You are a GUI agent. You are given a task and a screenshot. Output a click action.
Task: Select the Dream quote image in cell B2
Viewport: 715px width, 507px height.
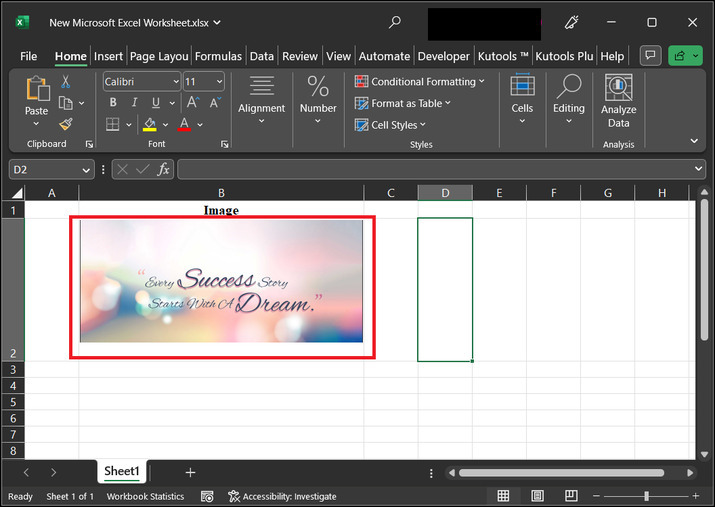(221, 281)
